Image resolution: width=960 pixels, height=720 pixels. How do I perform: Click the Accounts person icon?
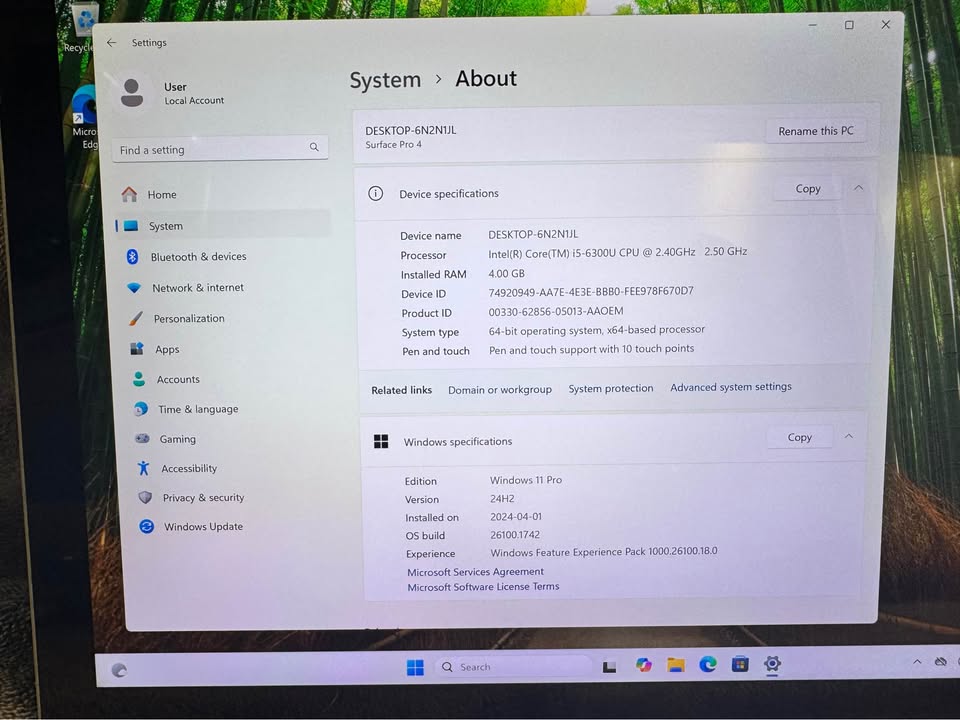coord(139,379)
